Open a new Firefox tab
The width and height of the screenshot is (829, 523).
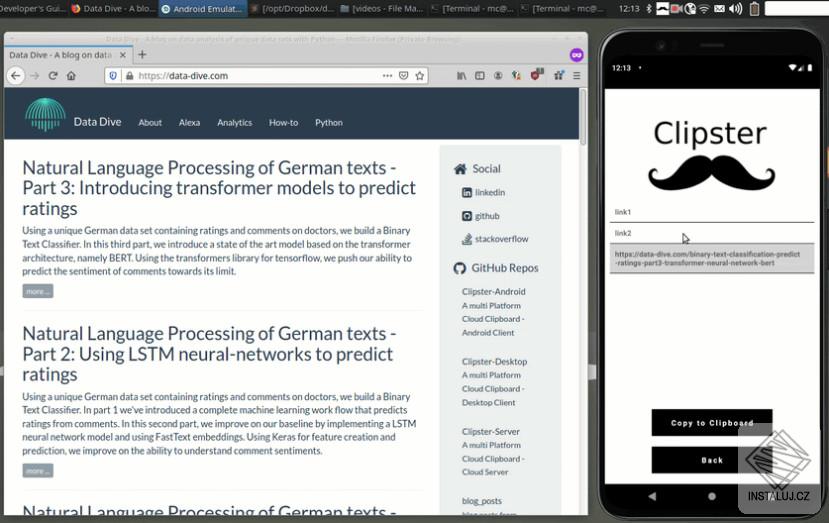(x=142, y=54)
